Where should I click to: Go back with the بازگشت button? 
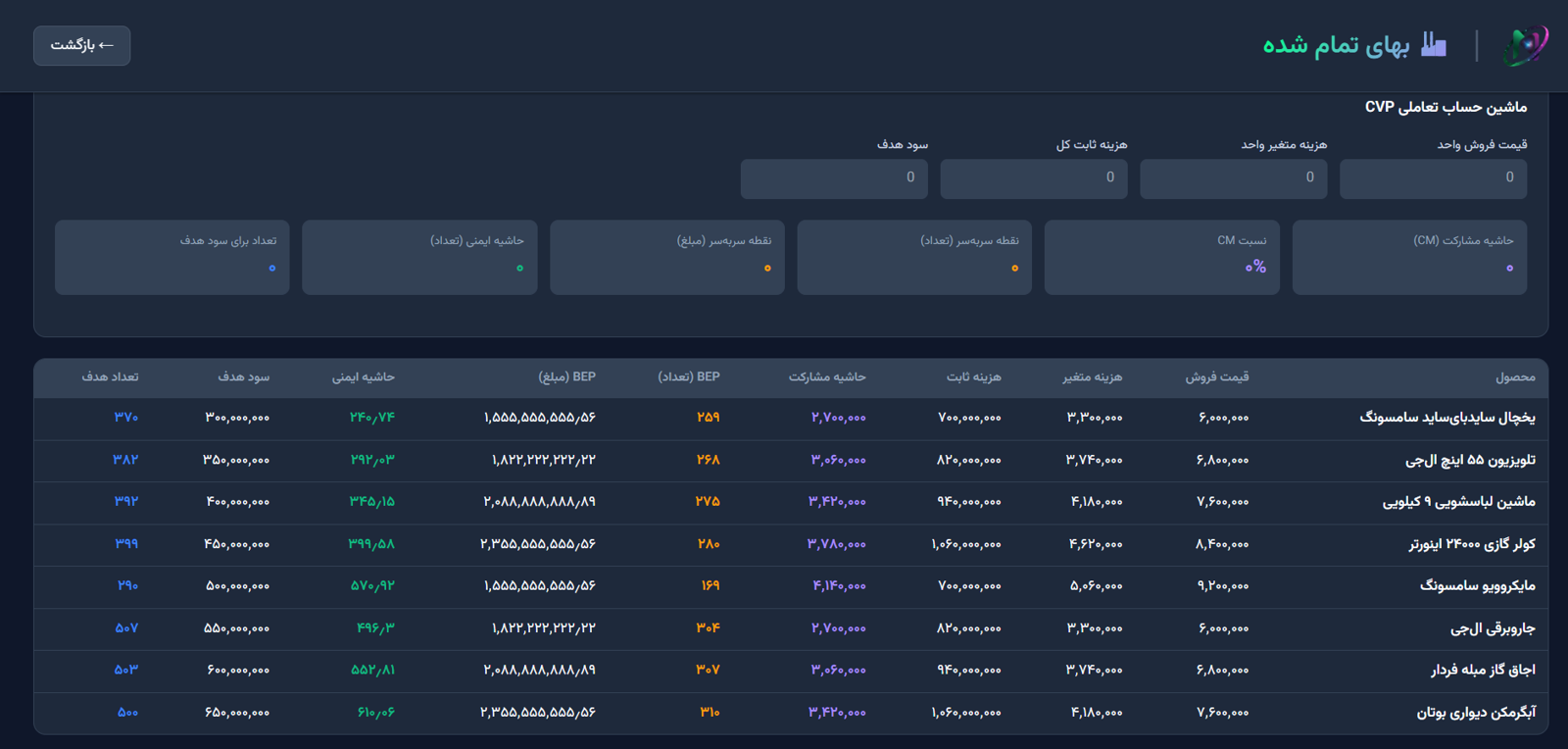[82, 45]
